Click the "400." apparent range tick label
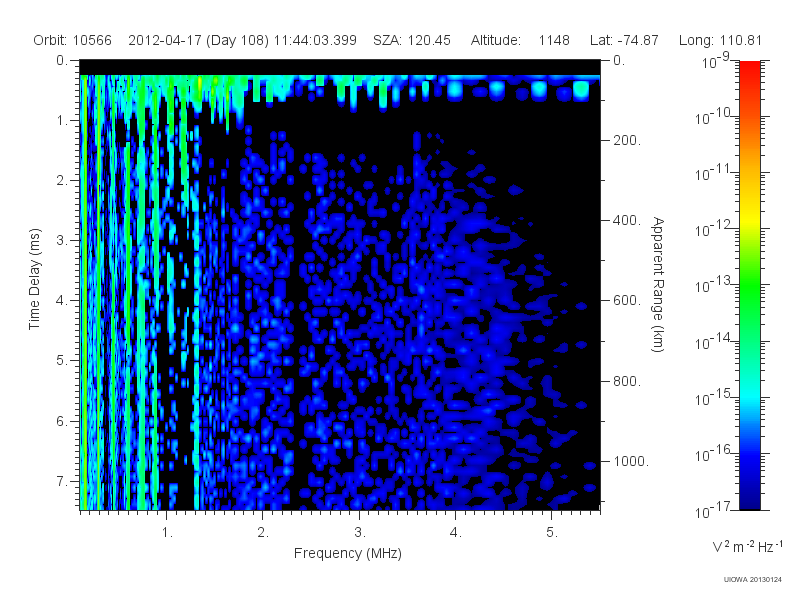This screenshot has width=800, height=600. [x=627, y=220]
